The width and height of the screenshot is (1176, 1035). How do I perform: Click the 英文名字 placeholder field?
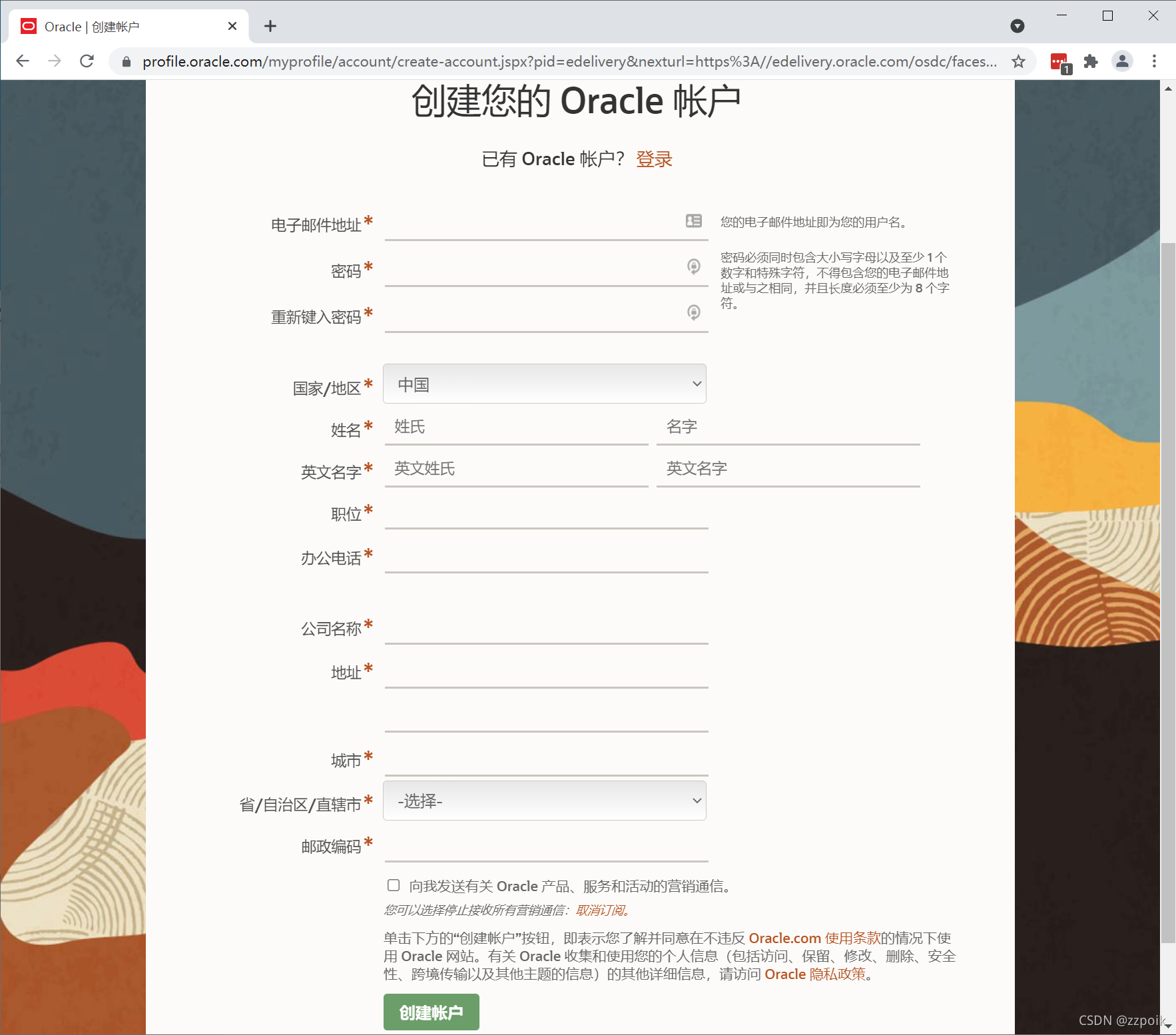point(788,469)
